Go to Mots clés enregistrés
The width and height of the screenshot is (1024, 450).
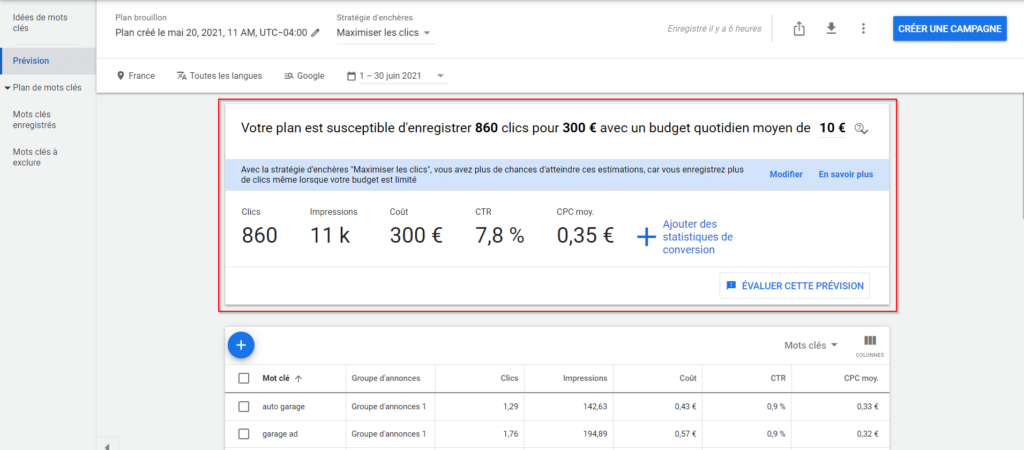tap(34, 120)
